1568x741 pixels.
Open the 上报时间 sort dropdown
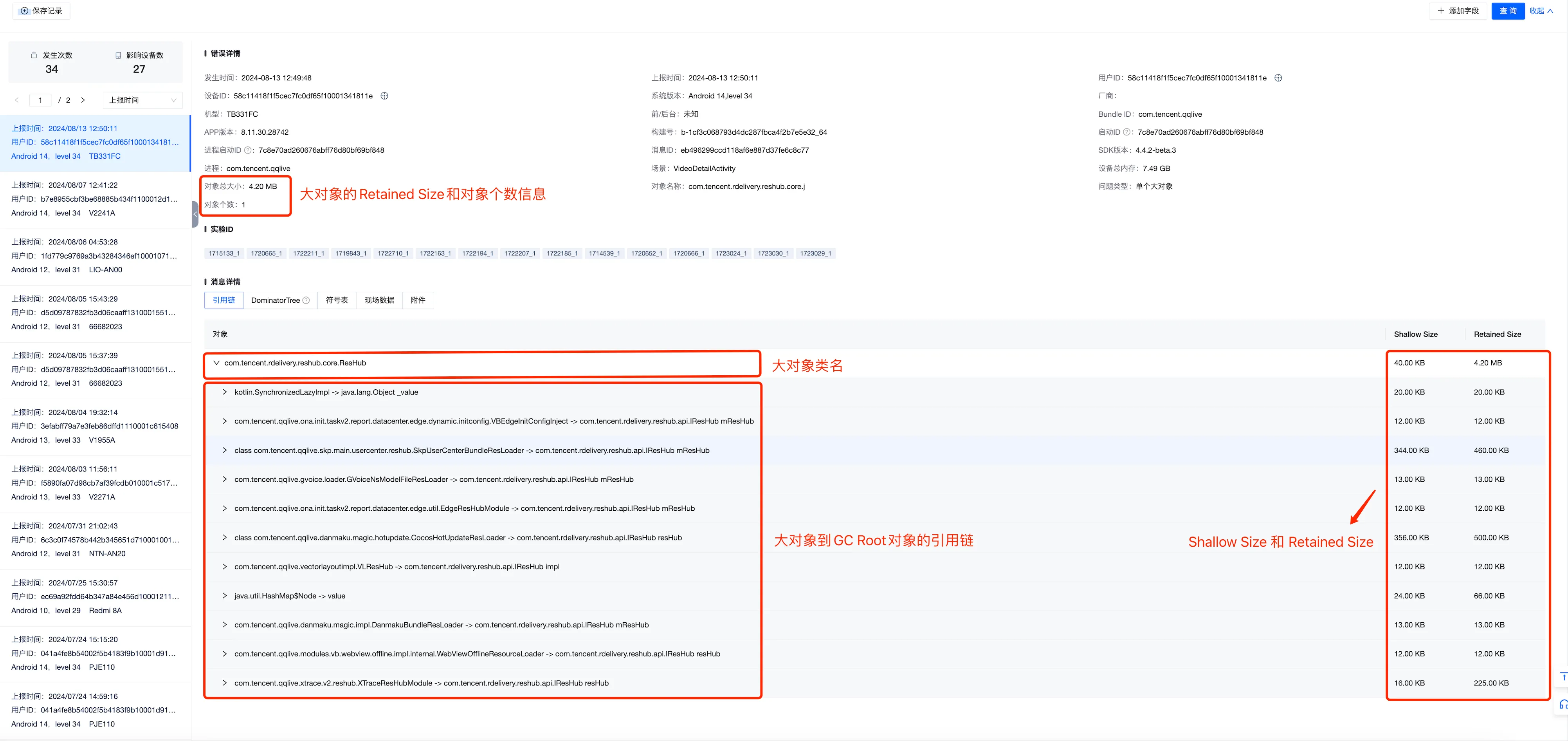142,100
